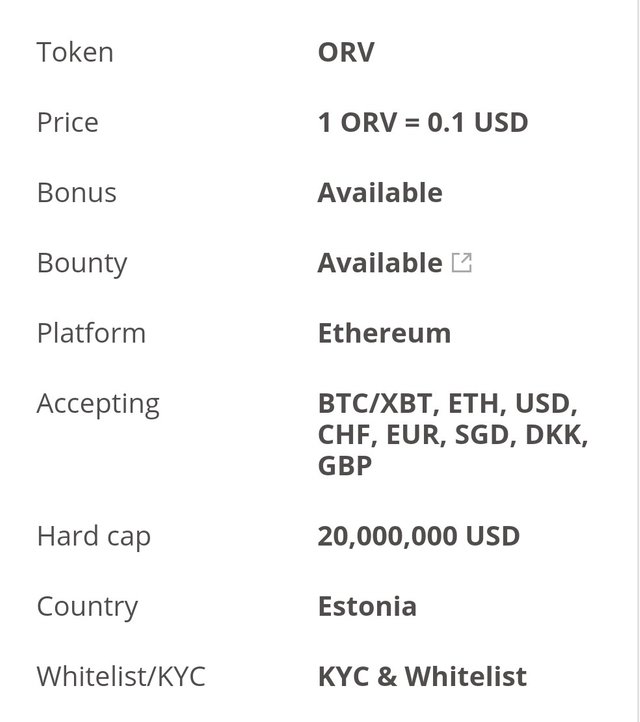Open the Bounty external link icon

(462, 263)
